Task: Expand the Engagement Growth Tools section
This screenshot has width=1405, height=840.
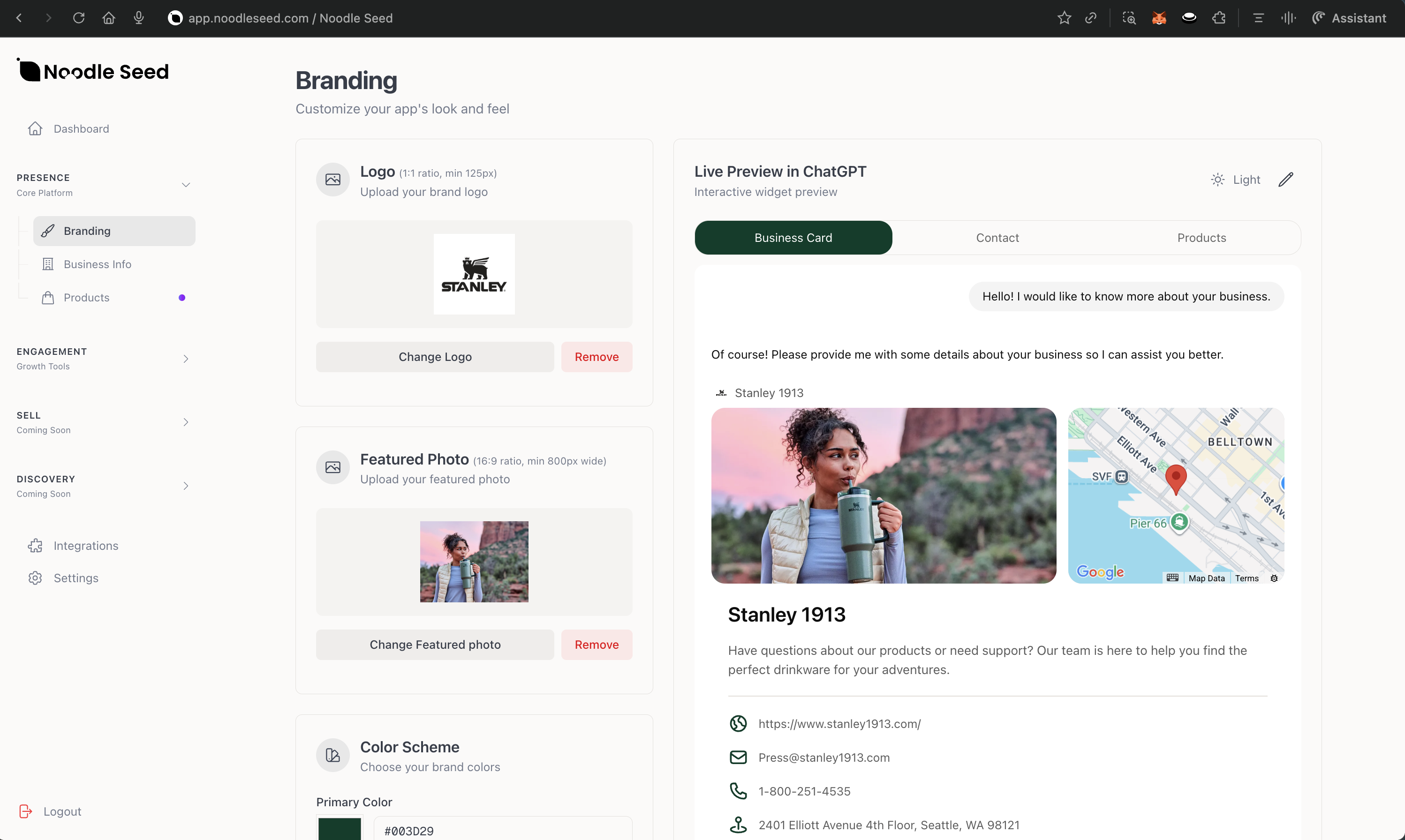Action: pos(185,359)
